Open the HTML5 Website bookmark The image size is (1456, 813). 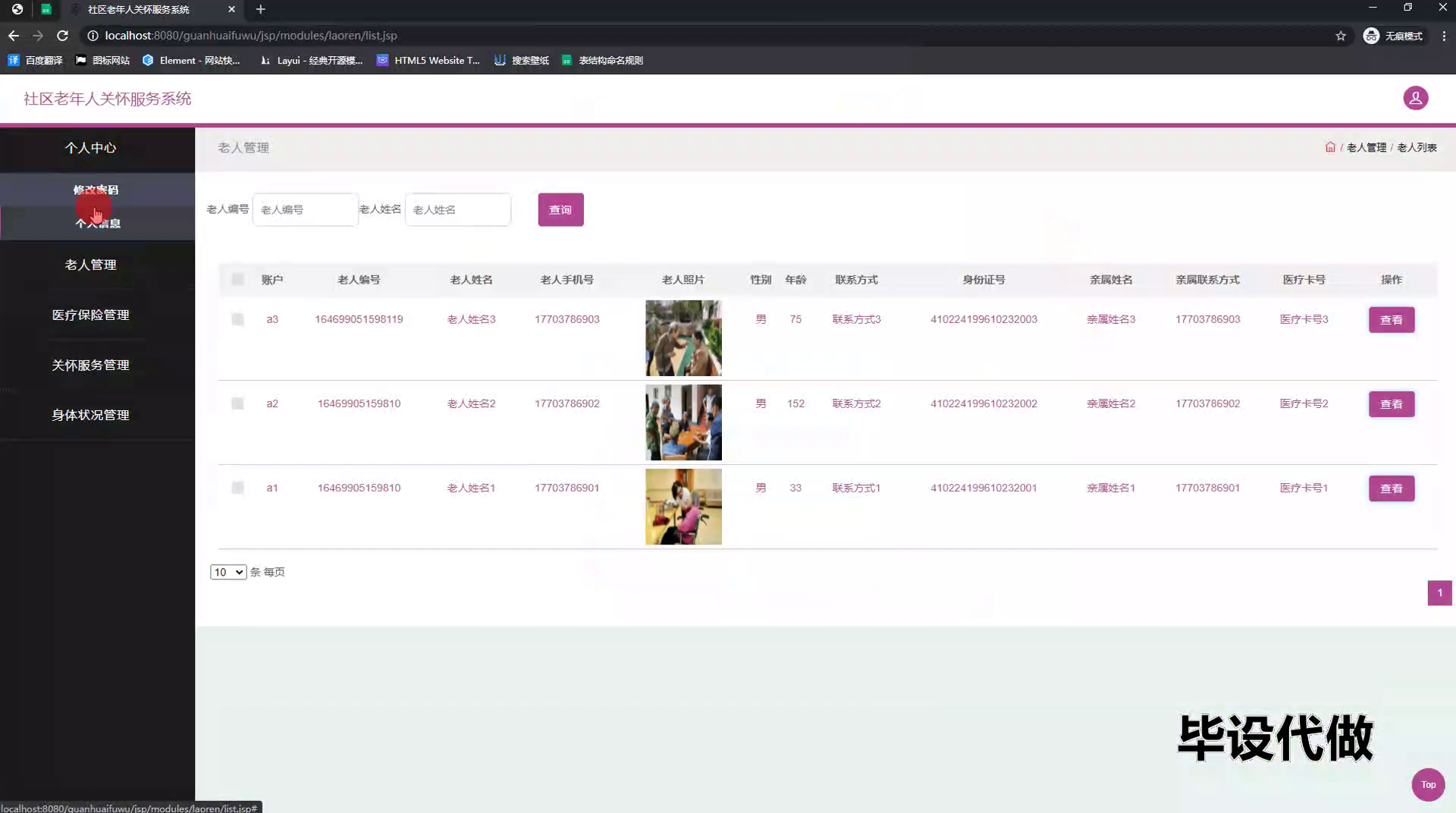(428, 61)
